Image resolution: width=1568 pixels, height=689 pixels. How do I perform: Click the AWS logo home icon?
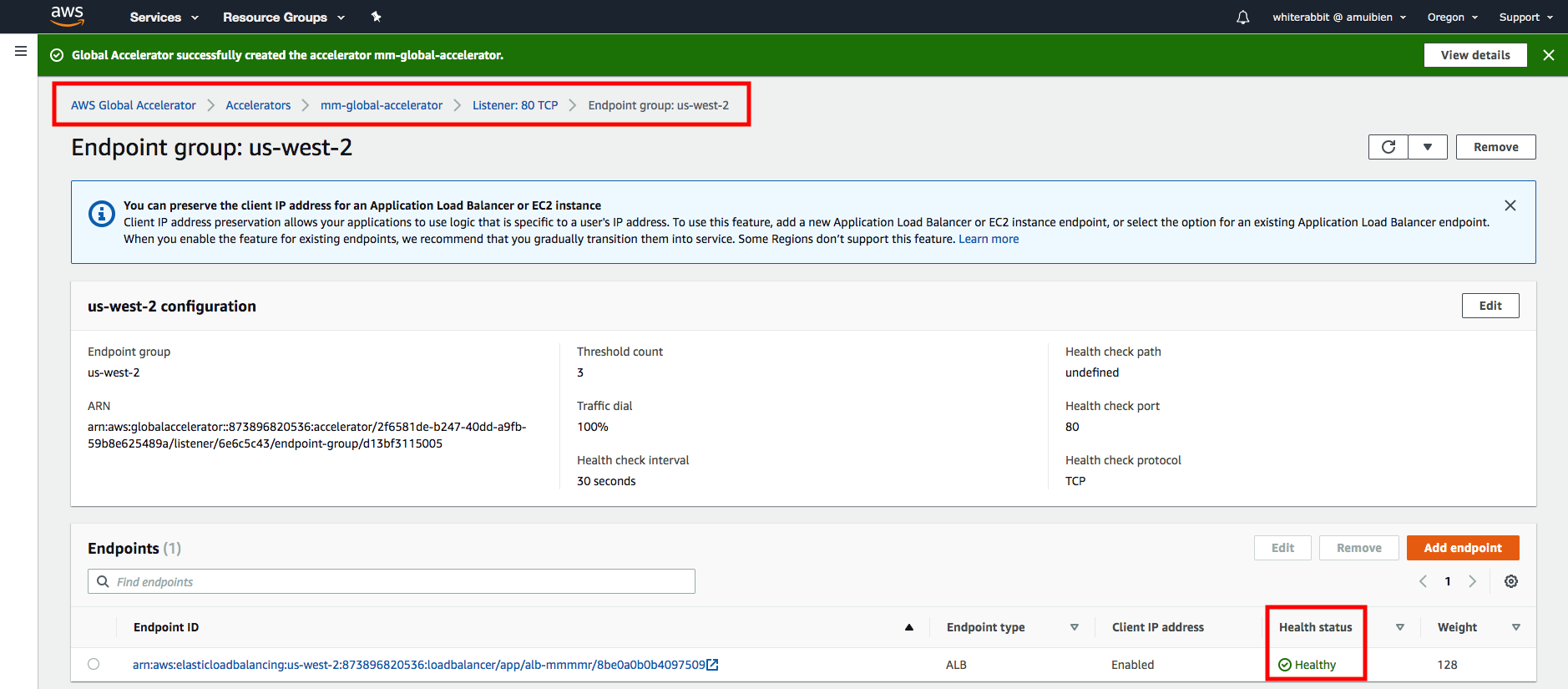click(x=67, y=16)
